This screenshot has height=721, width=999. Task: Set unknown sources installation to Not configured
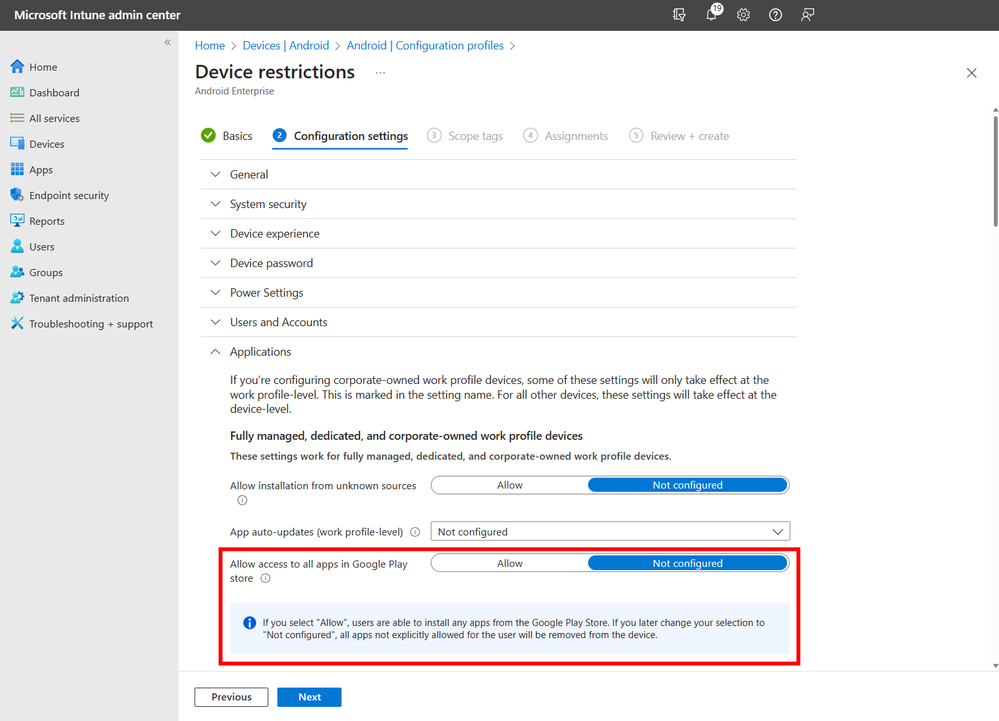pyautogui.click(x=687, y=485)
